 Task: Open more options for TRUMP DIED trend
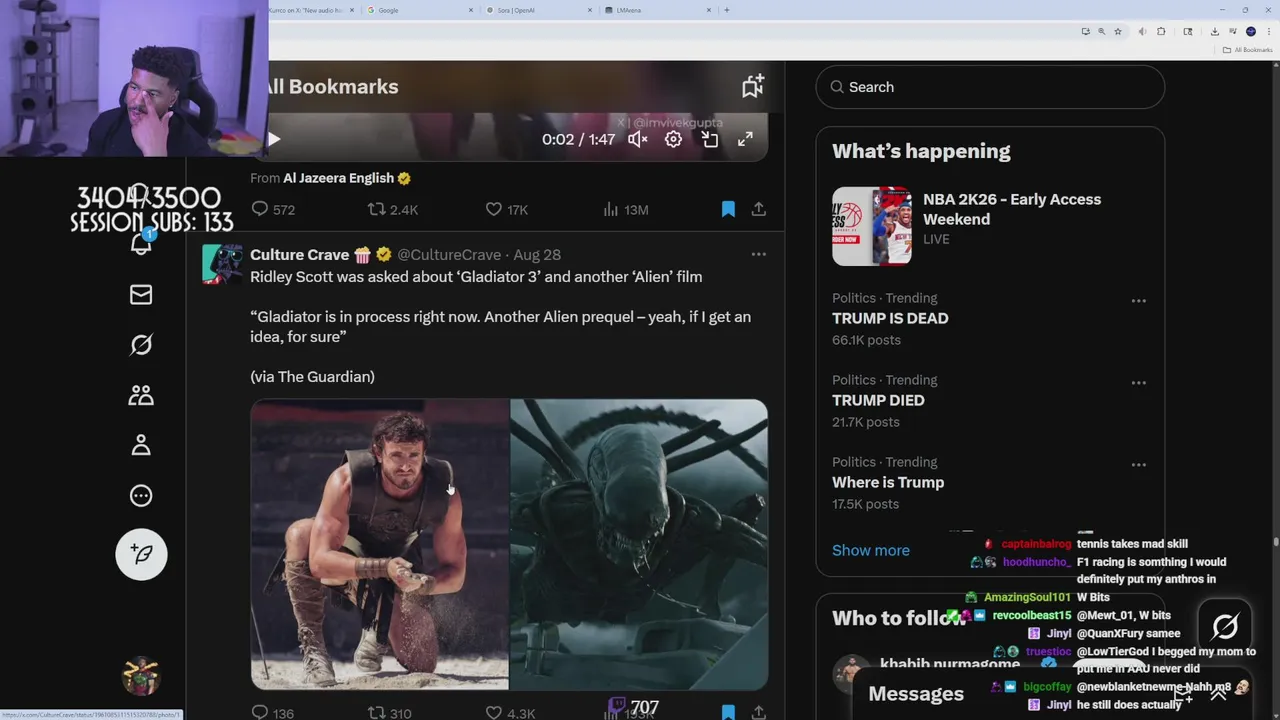click(x=1138, y=382)
